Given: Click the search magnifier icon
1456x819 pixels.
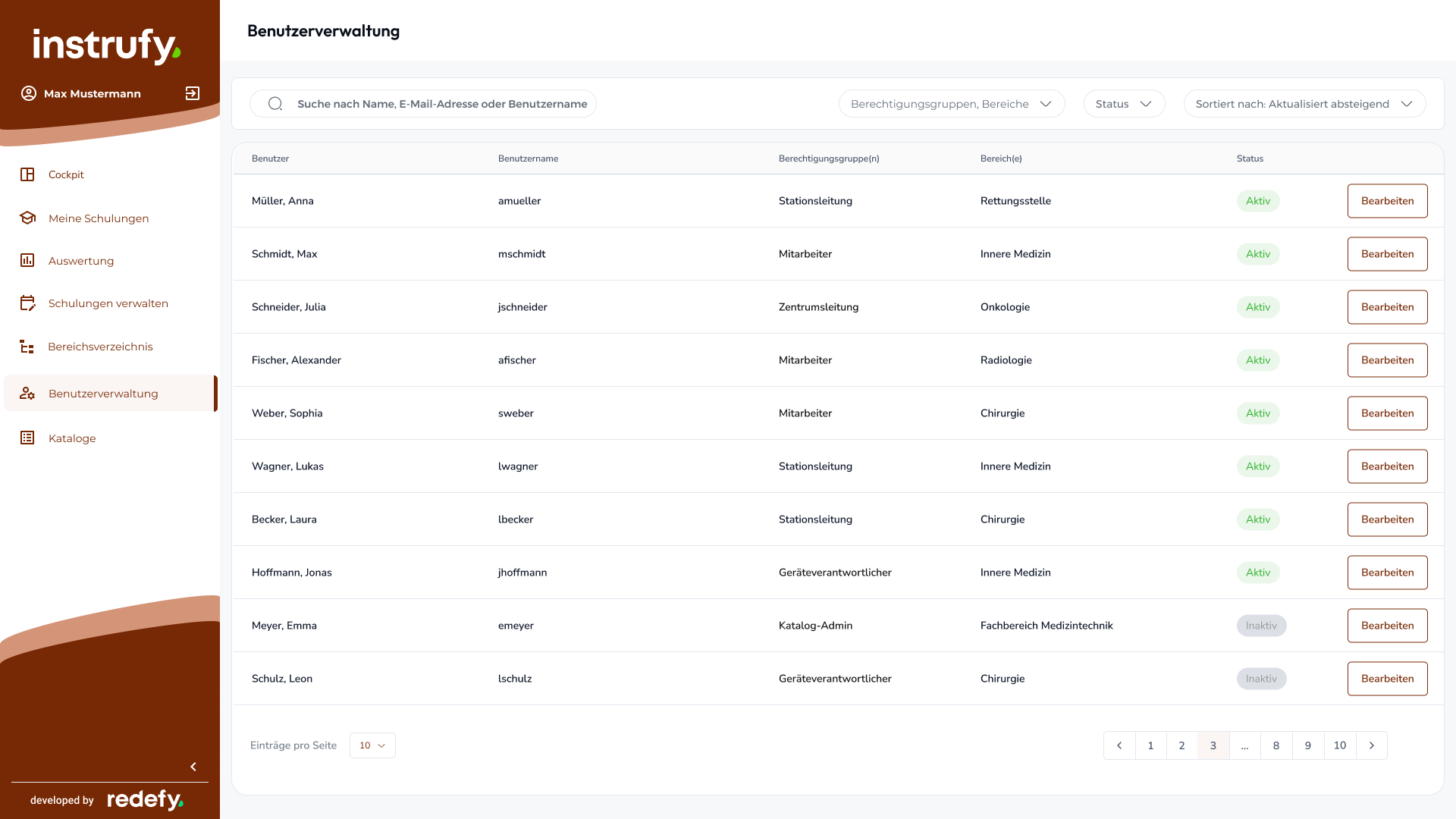Looking at the screenshot, I should [275, 104].
